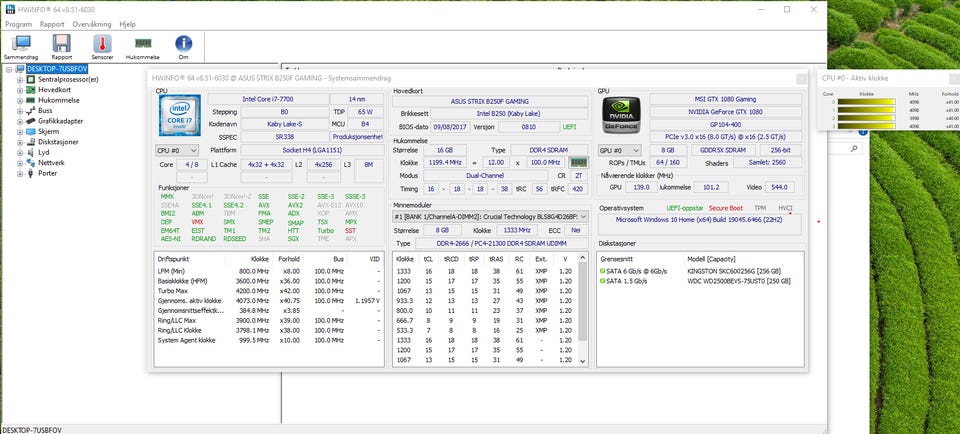Click the Intel B250 (Kaby Lake) chipset field

point(509,113)
